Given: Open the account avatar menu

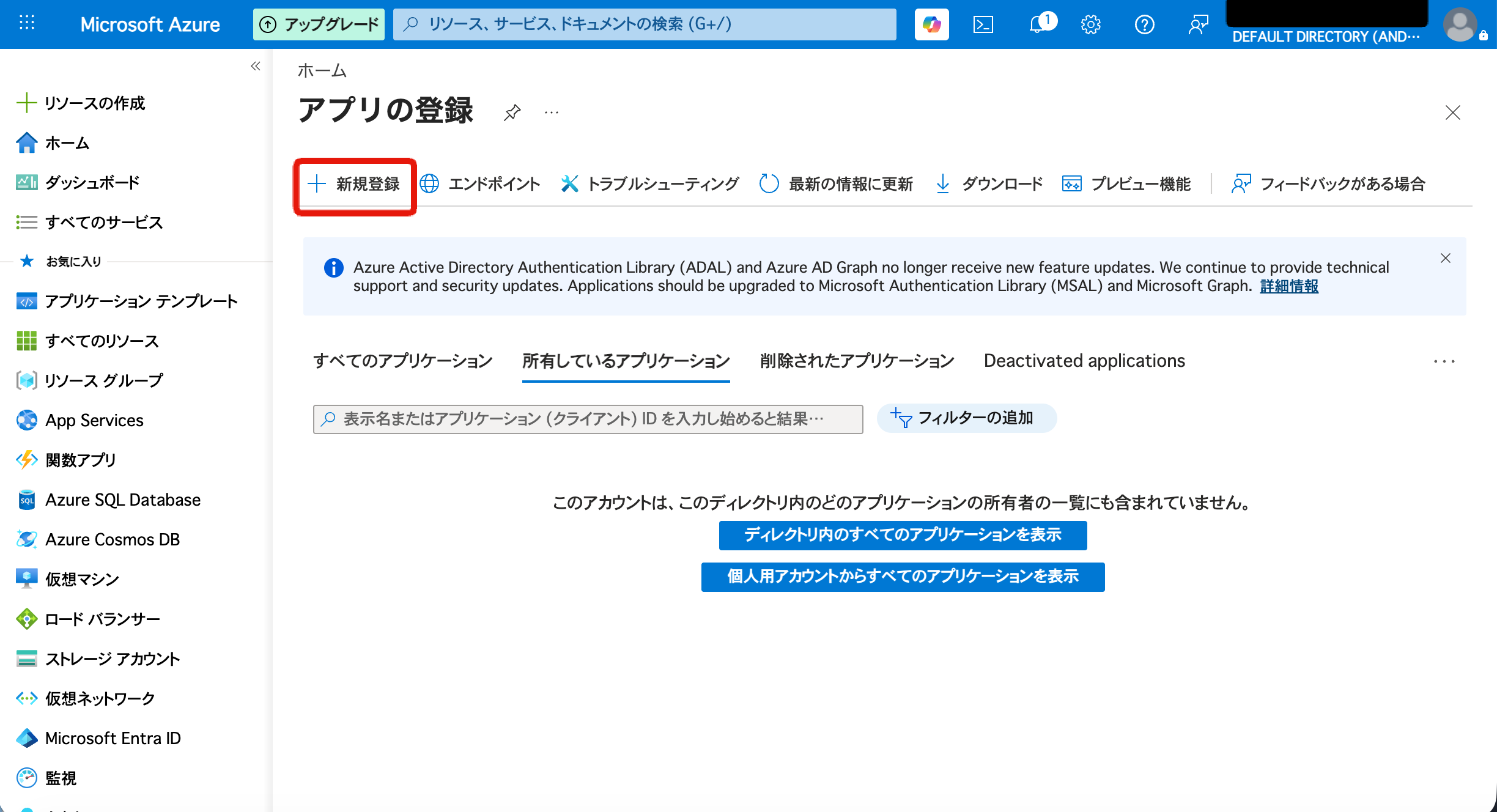Looking at the screenshot, I should click(1460, 24).
